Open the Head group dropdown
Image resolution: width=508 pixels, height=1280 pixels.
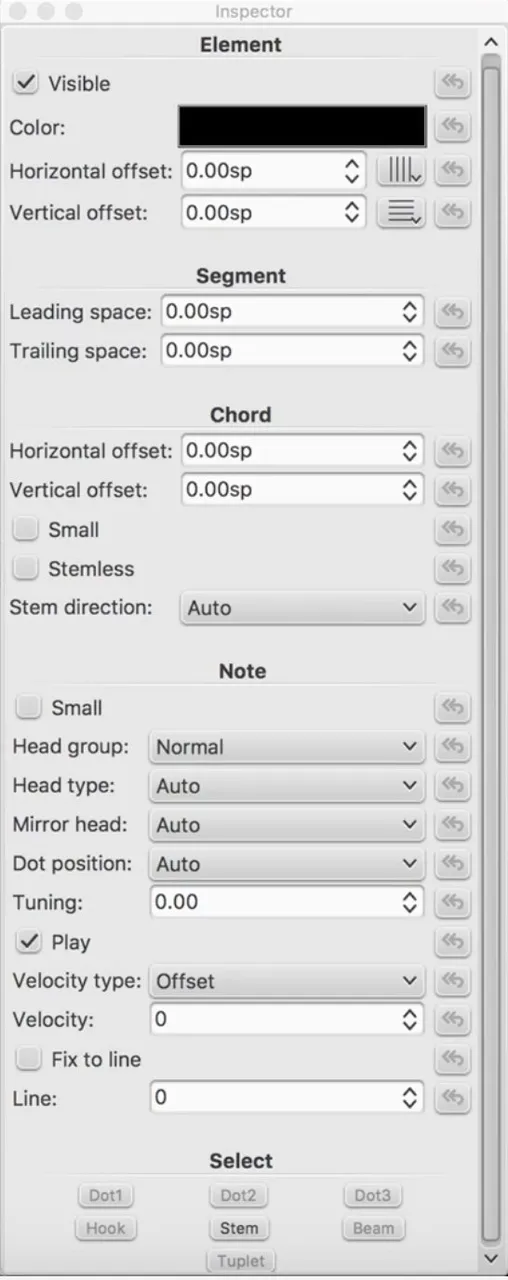(286, 747)
